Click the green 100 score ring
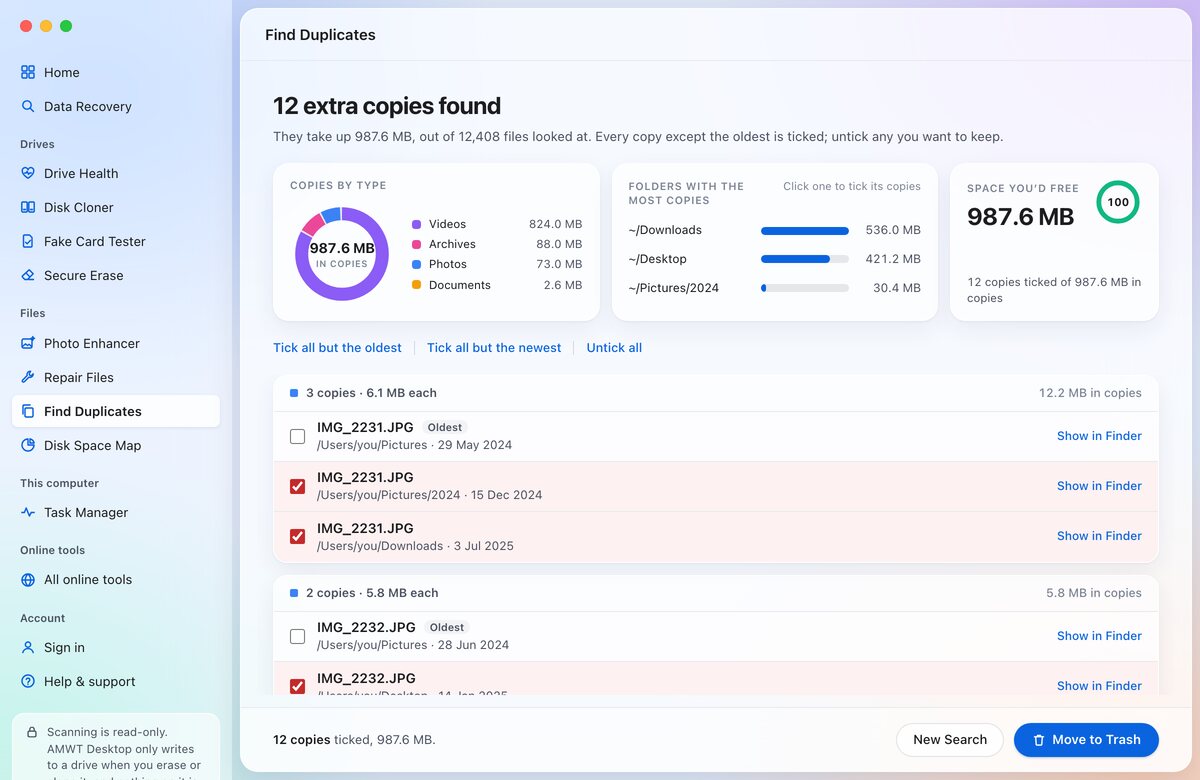 coord(1118,202)
